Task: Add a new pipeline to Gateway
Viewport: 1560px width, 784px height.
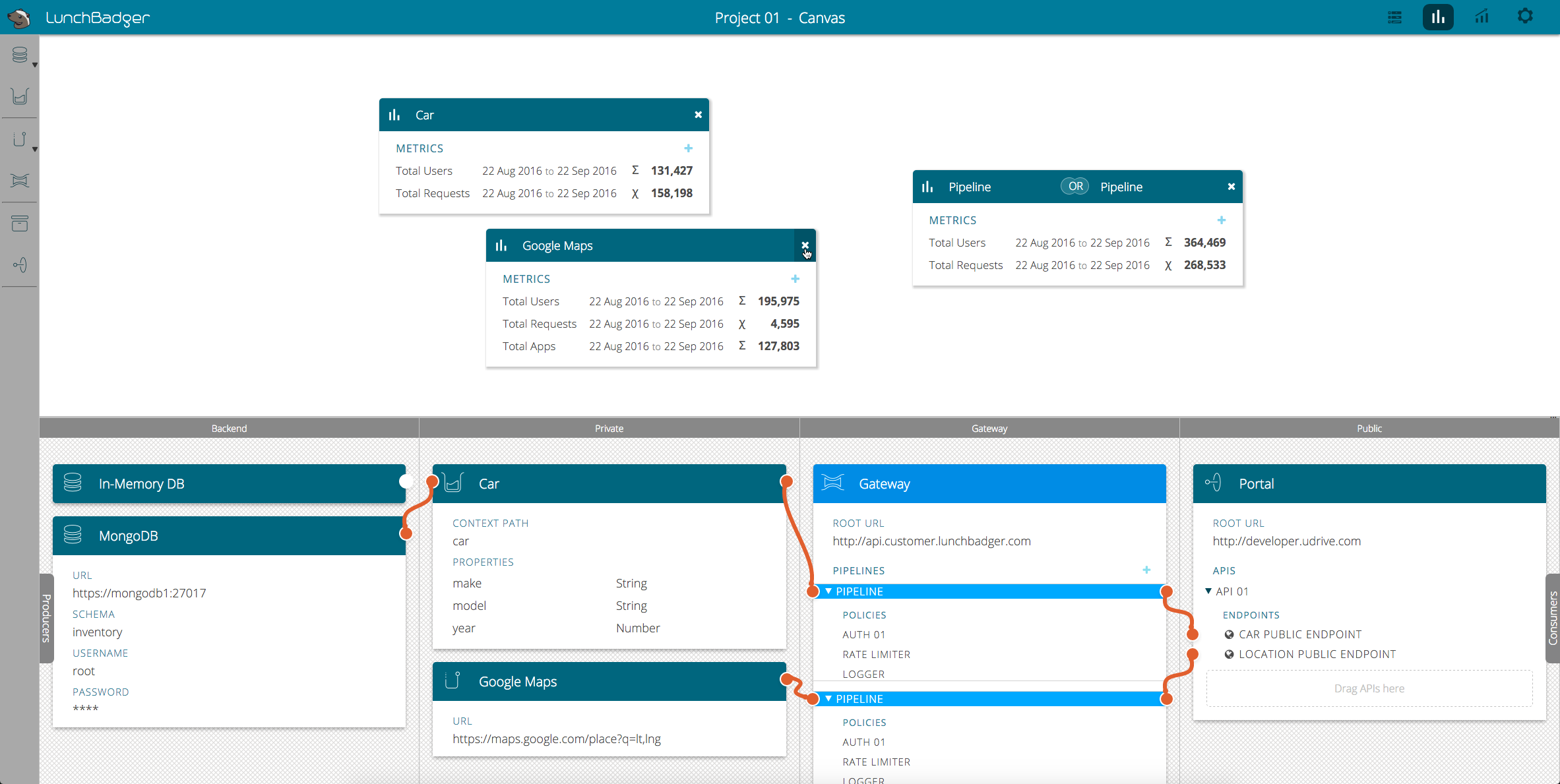Action: [1146, 570]
